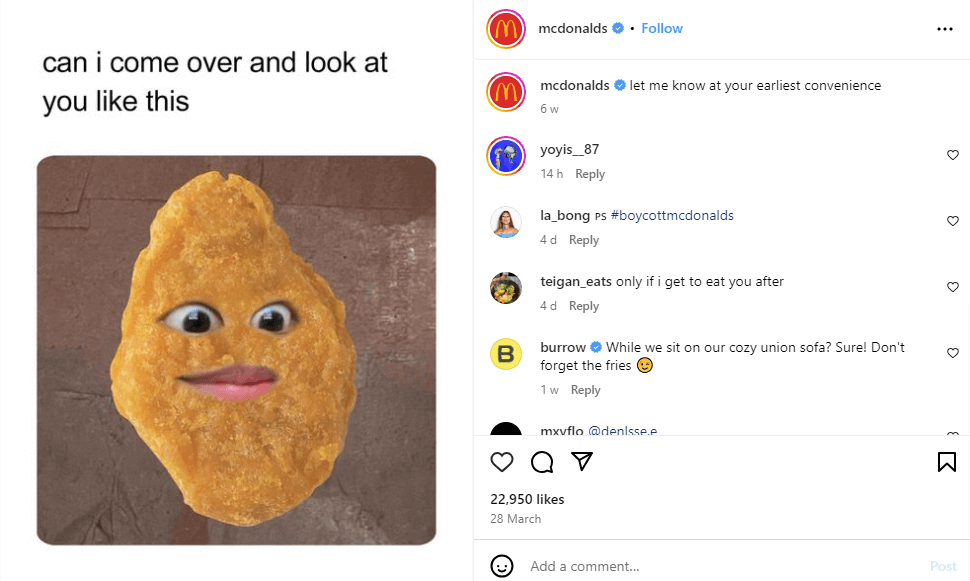Like teigan_eats' comment
Screen dimensions: 970x581
[952, 287]
